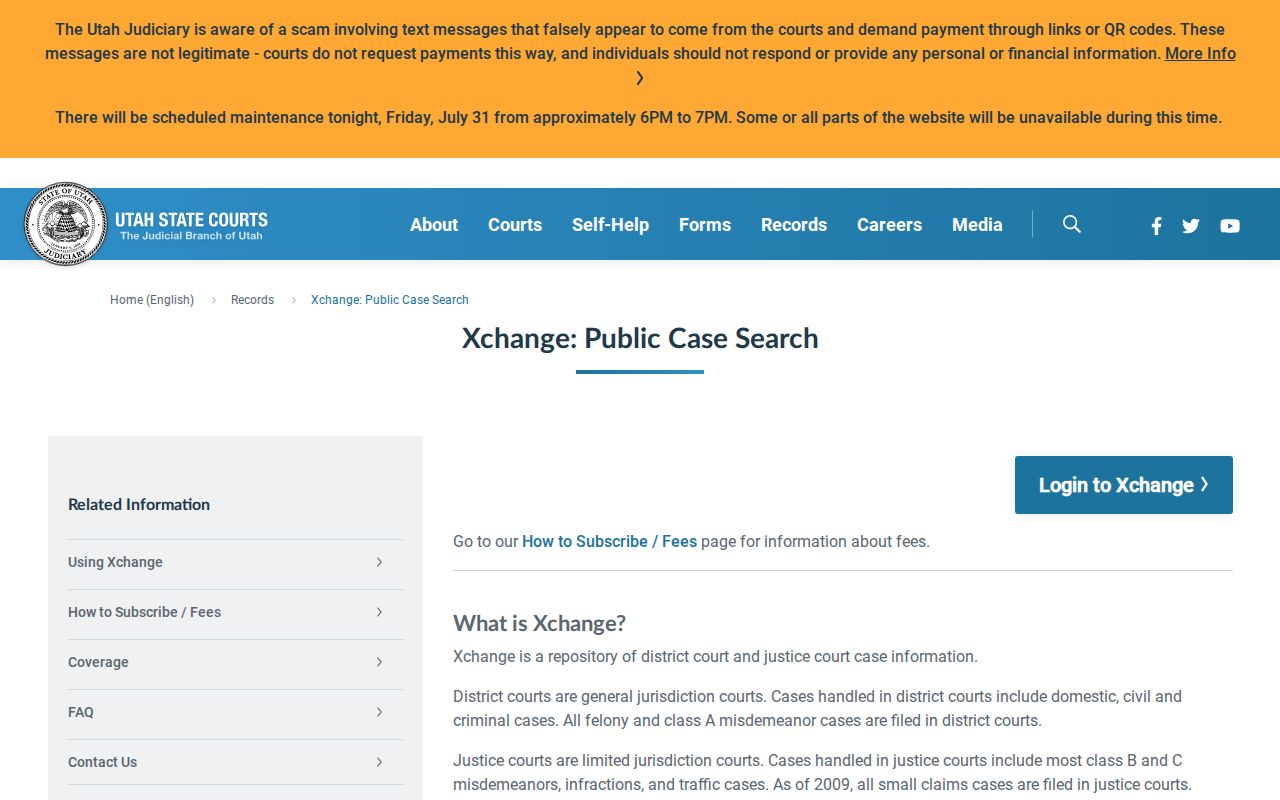Viewport: 1280px width, 800px height.
Task: Expand the Contact Us sidebar chevron
Action: point(379,762)
